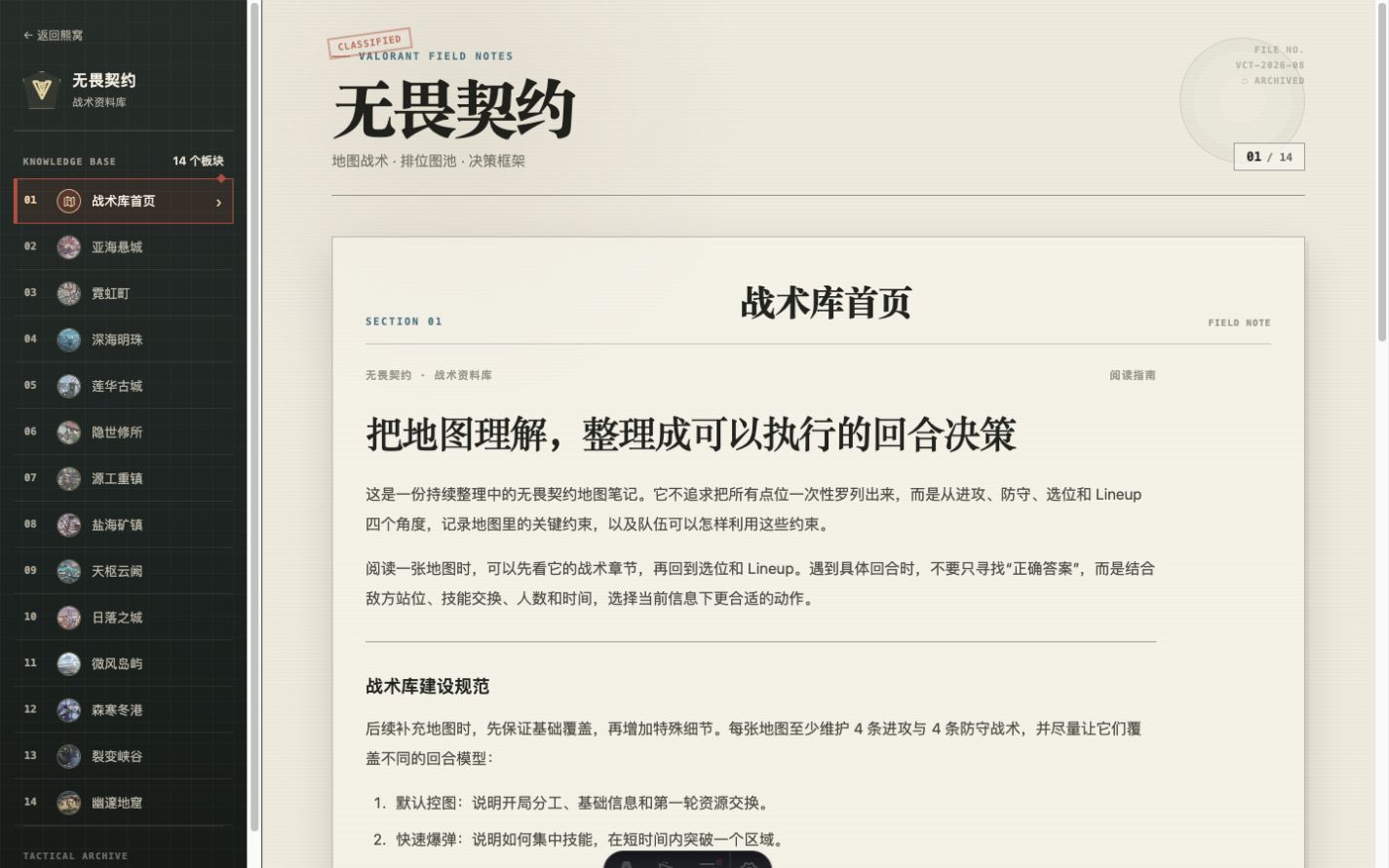Click the 战术资料库 subtitle under sidebar logo
1389x868 pixels.
coord(99,102)
